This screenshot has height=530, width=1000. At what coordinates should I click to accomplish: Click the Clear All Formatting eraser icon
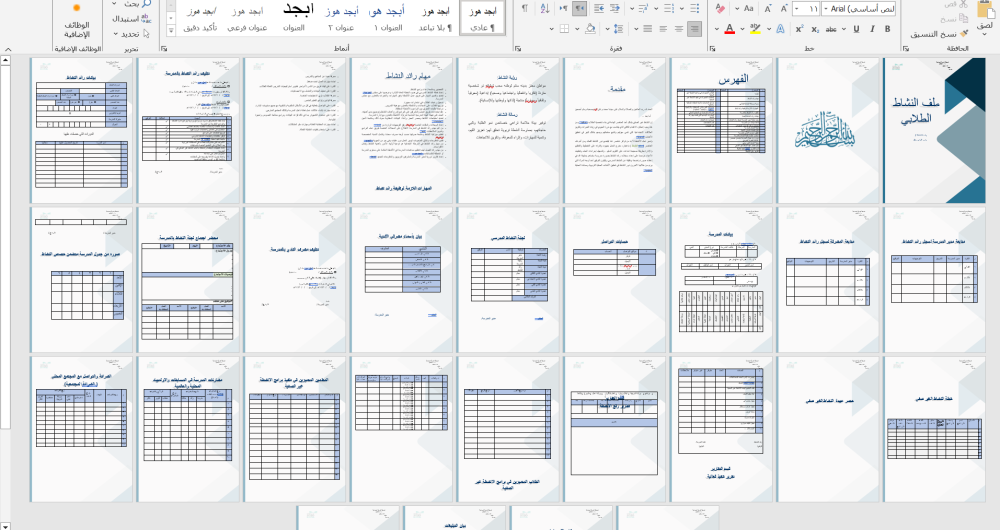click(721, 9)
